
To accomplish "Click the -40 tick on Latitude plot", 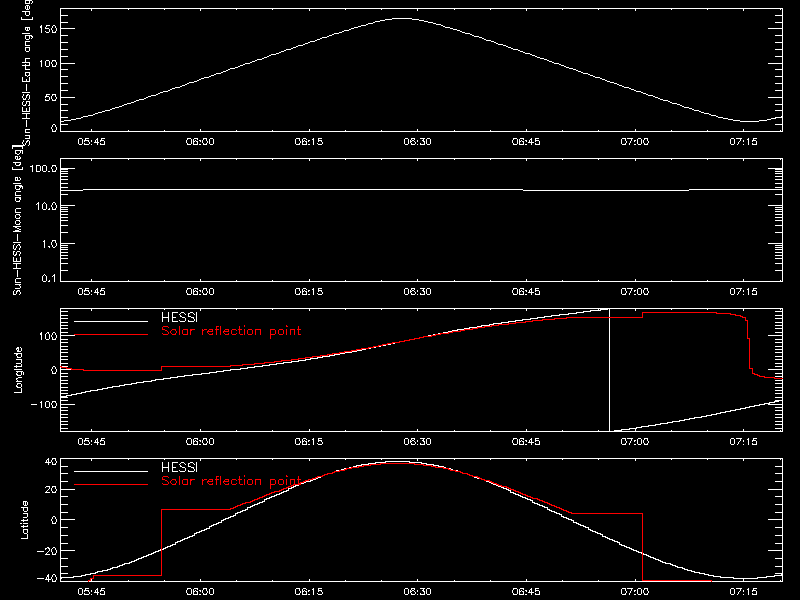I will tap(47, 579).
